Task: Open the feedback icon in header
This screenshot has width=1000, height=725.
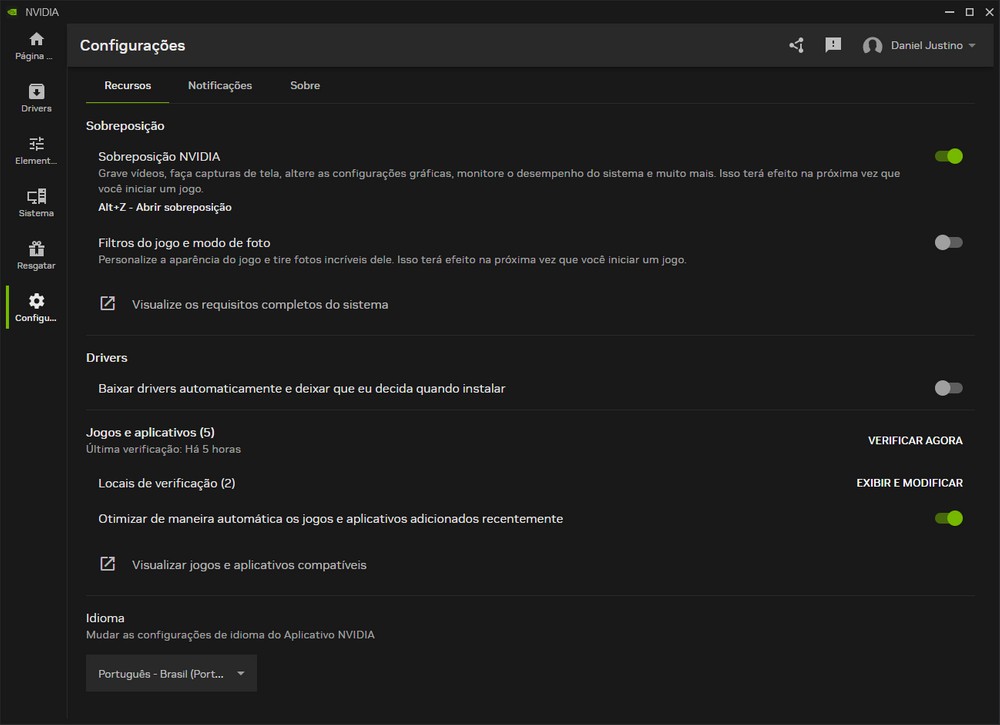Action: point(833,45)
